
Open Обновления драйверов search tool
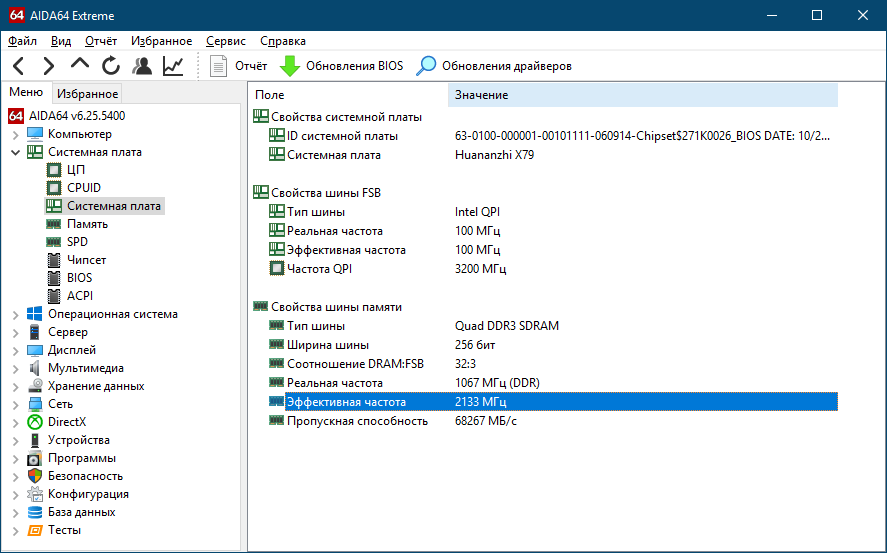click(494, 66)
